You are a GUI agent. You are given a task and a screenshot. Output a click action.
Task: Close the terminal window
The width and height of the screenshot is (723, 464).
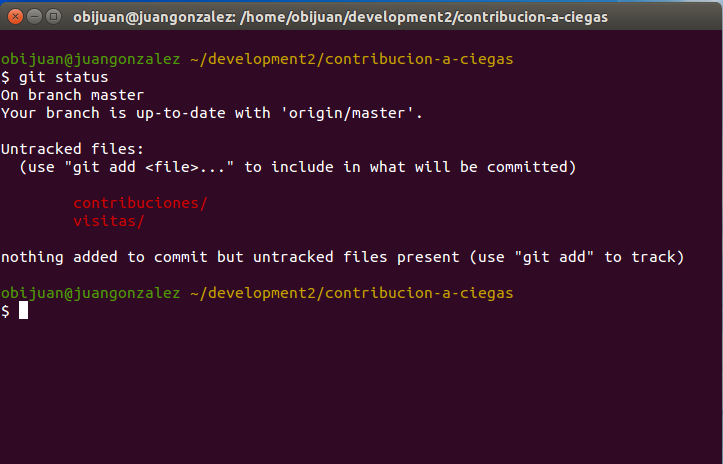[14, 16]
